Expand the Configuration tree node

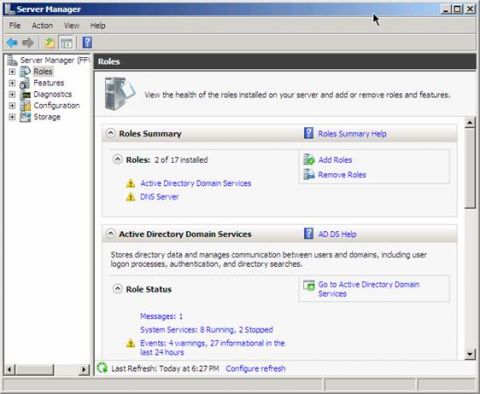(12, 106)
